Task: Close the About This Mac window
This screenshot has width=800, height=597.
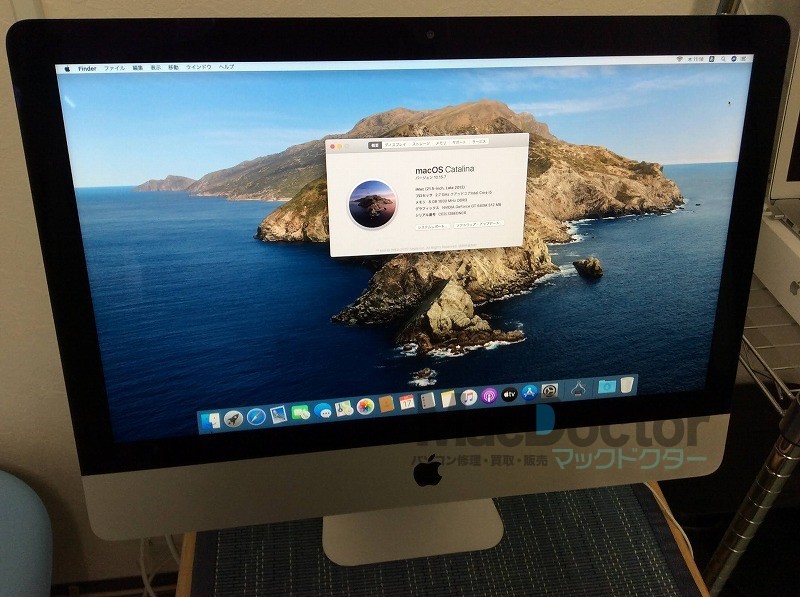Action: [x=333, y=146]
